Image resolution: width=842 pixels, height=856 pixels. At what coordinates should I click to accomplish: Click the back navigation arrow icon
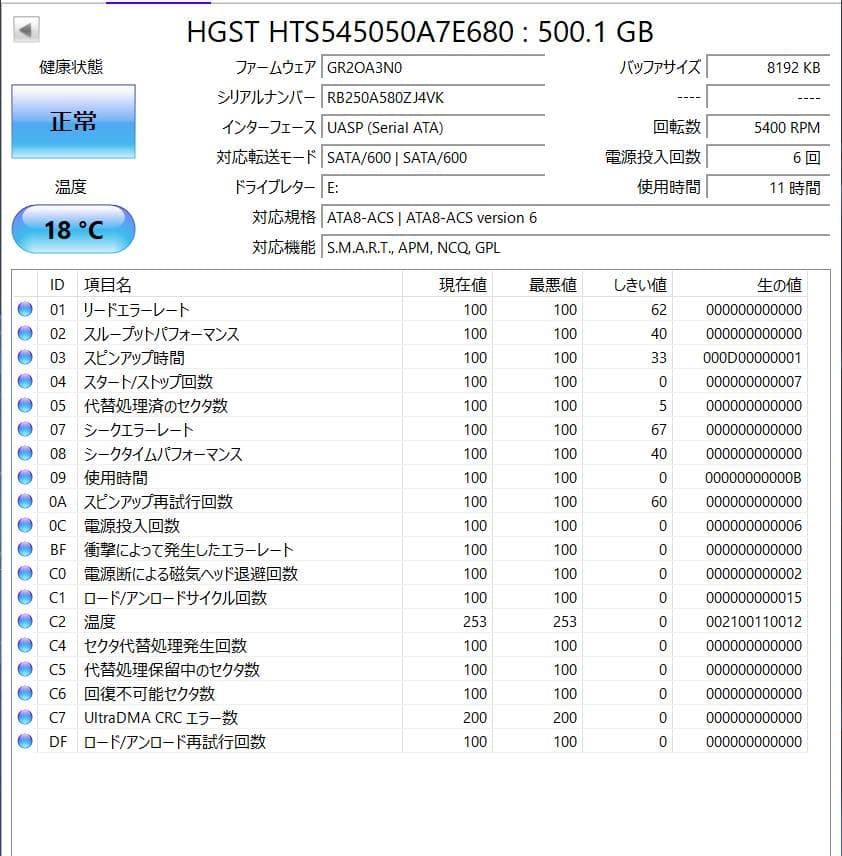coord(24,31)
